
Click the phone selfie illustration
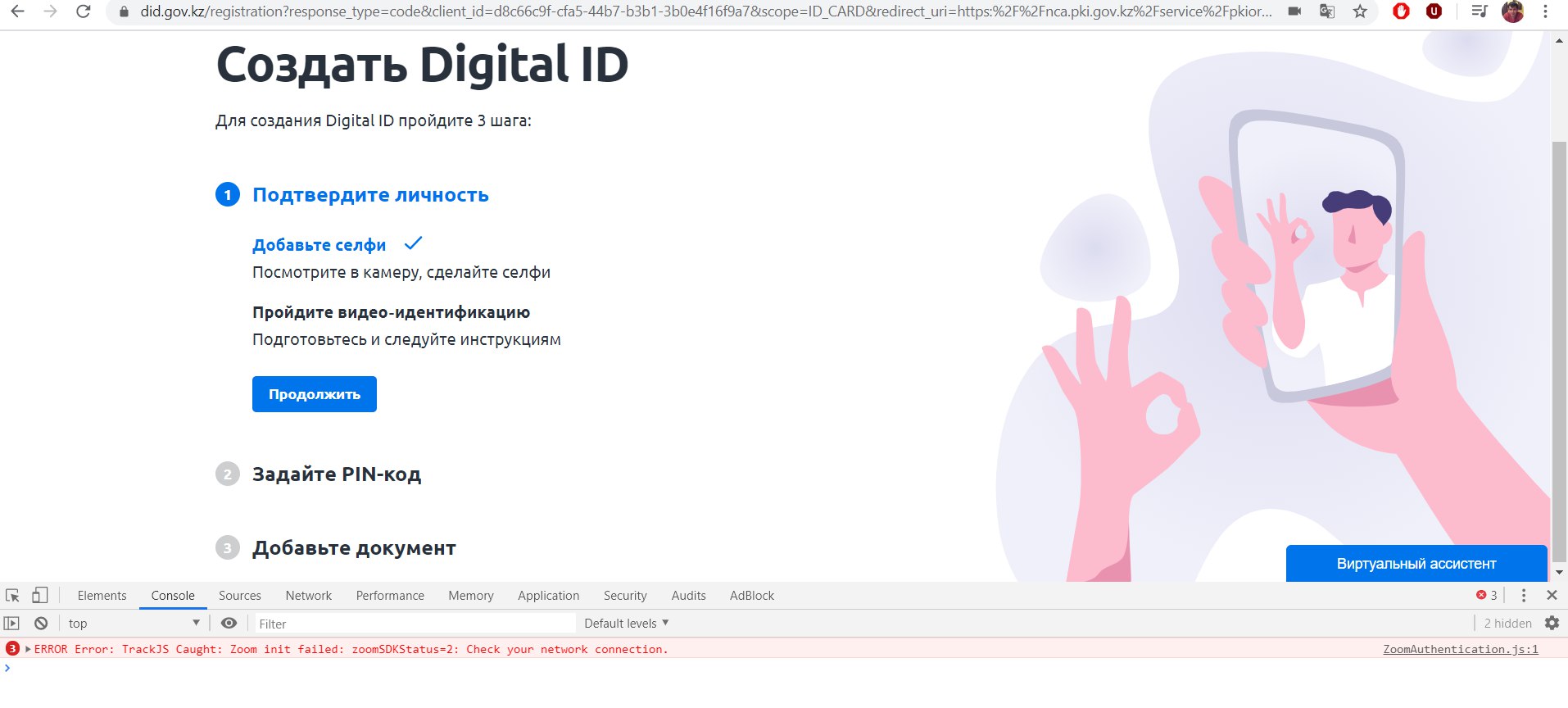point(1316,256)
